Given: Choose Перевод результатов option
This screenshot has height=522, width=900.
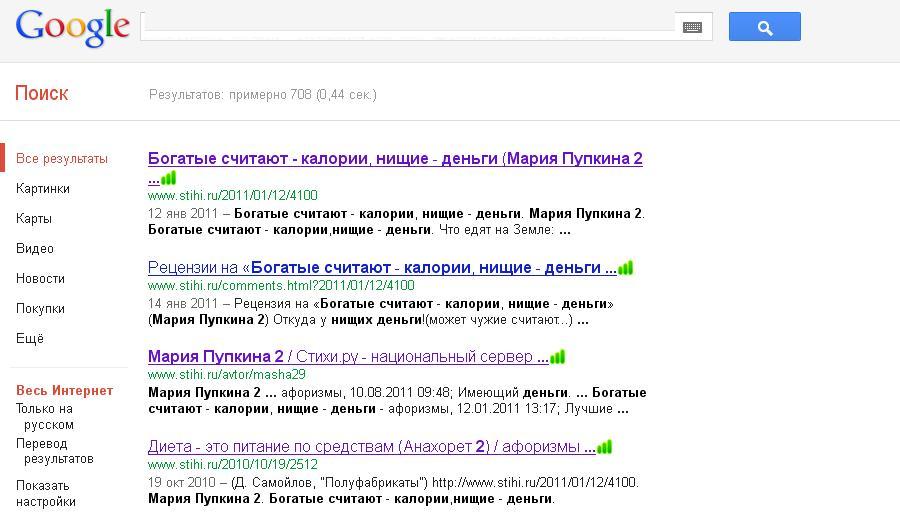Looking at the screenshot, I should pos(55,451).
